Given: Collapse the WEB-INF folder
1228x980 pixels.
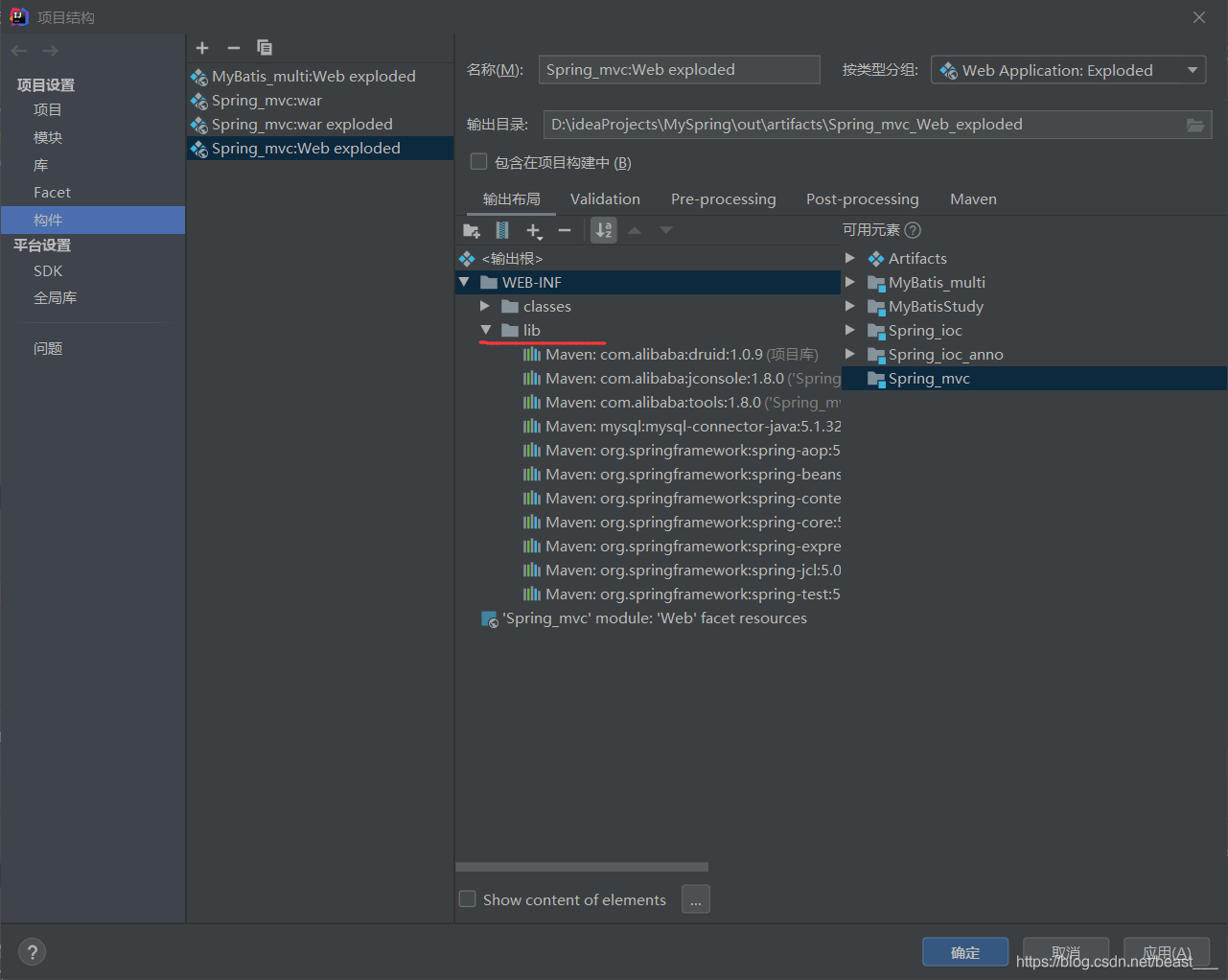Looking at the screenshot, I should tap(464, 282).
